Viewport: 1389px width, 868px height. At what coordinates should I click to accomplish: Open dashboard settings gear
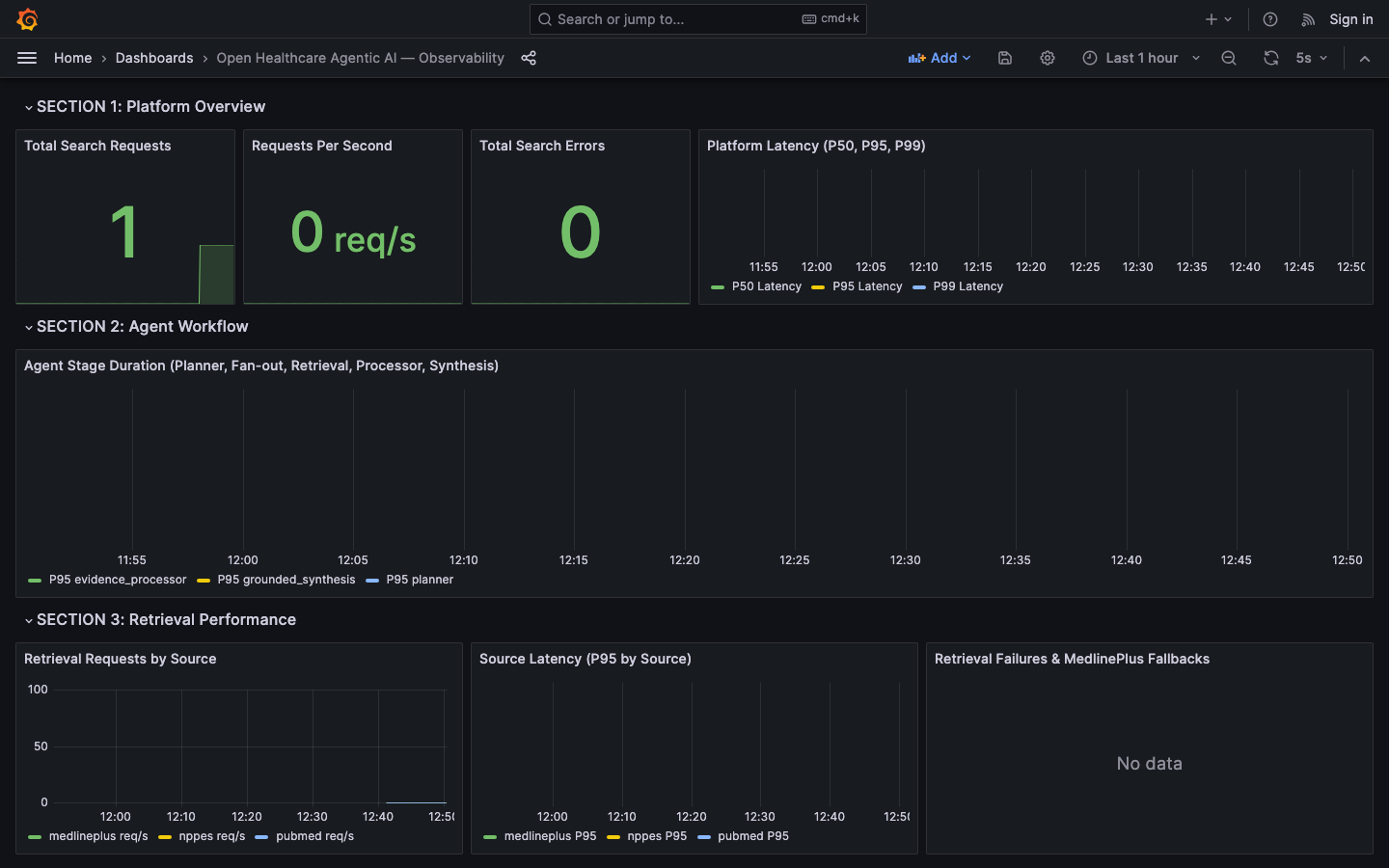coord(1048,58)
